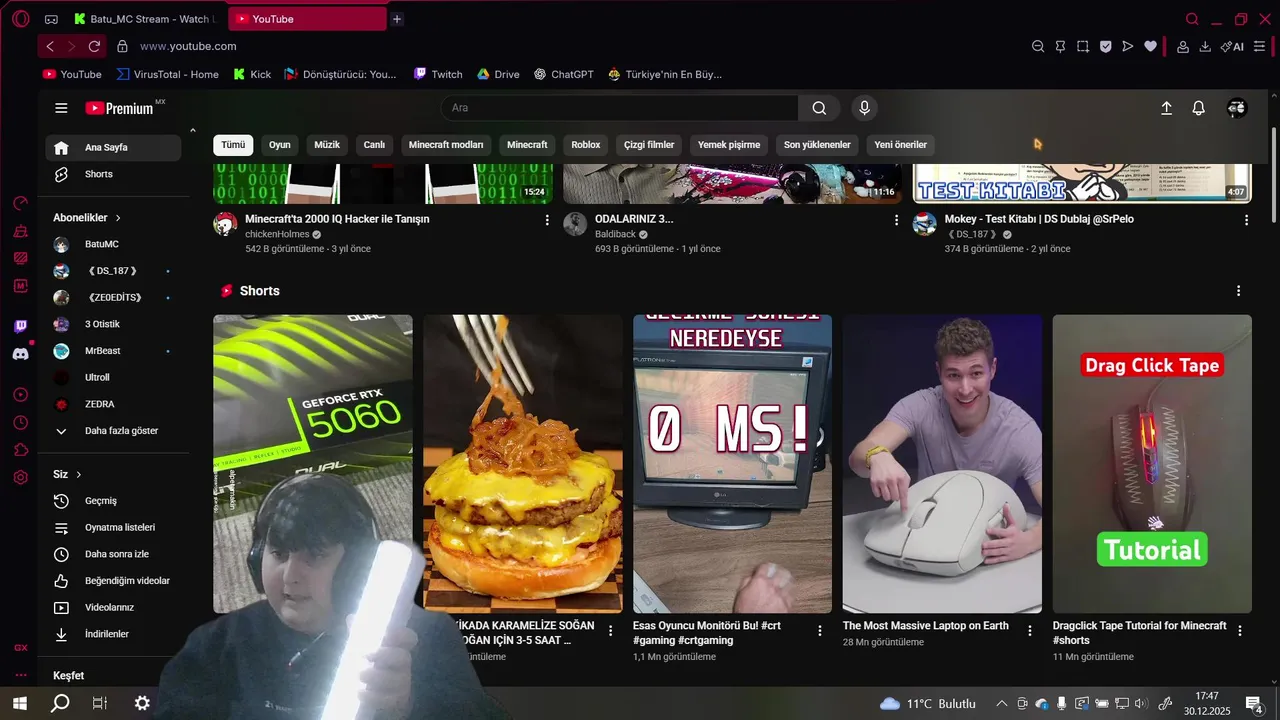This screenshot has width=1280, height=720.
Task: Select the Tümü filter chip
Action: [233, 145]
